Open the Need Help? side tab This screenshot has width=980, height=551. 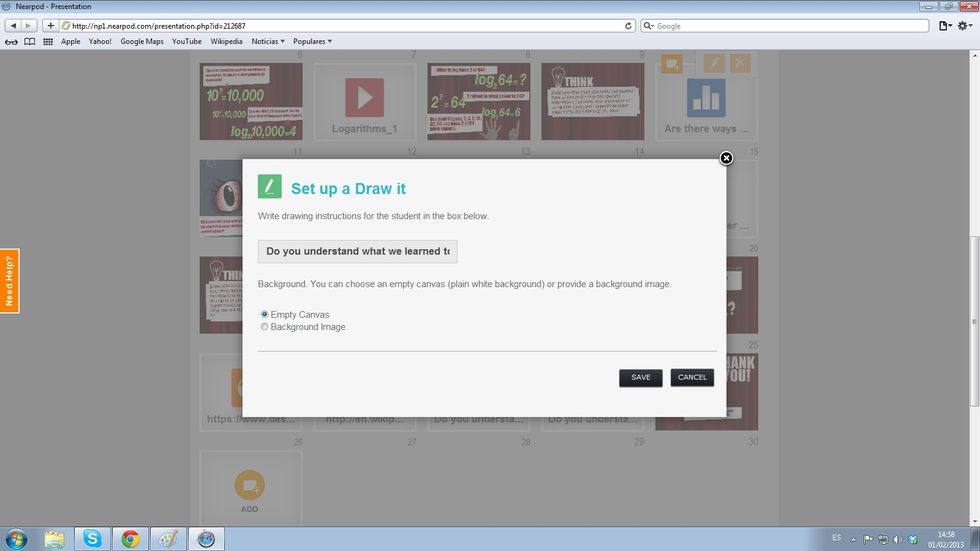click(x=9, y=281)
